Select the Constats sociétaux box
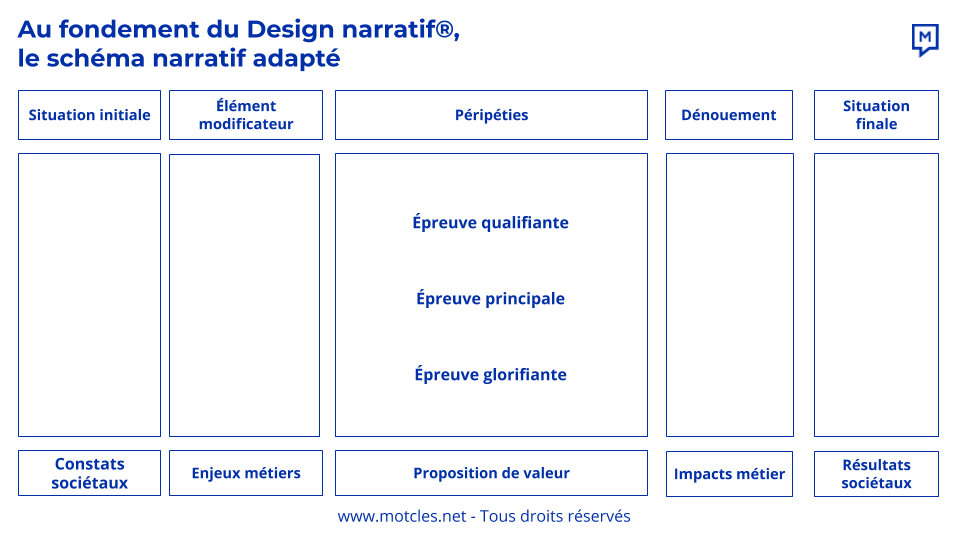Image resolution: width=960 pixels, height=540 pixels. pyautogui.click(x=89, y=473)
